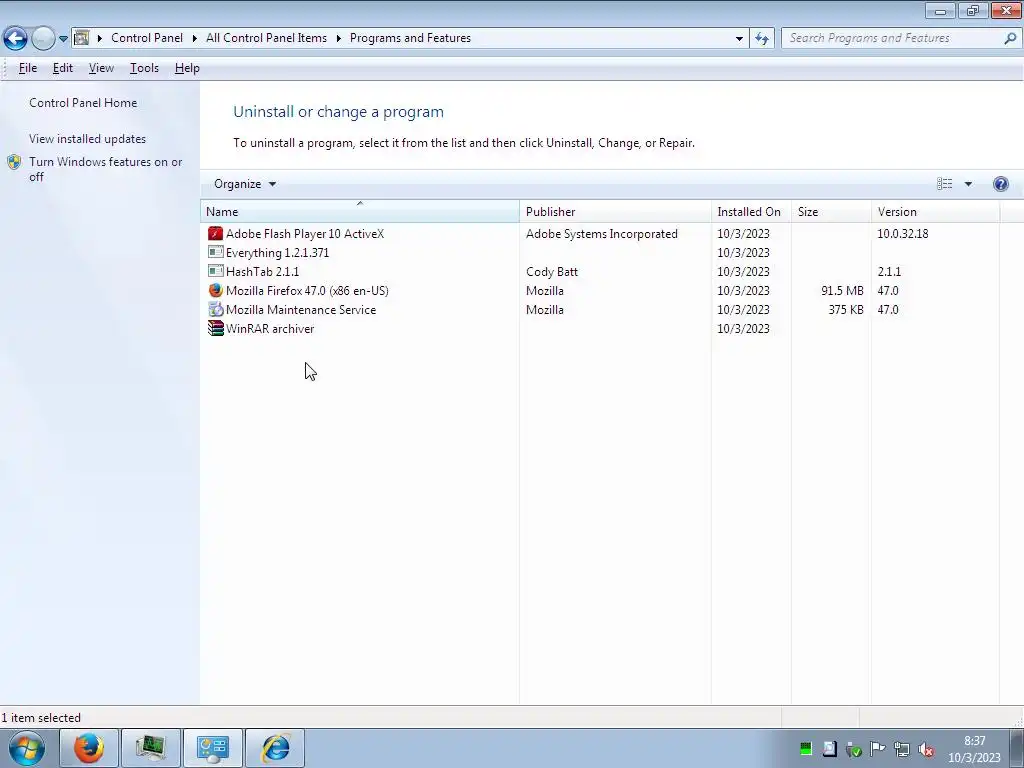The image size is (1024, 768).
Task: Click the magnifier search icon
Action: 1010,38
